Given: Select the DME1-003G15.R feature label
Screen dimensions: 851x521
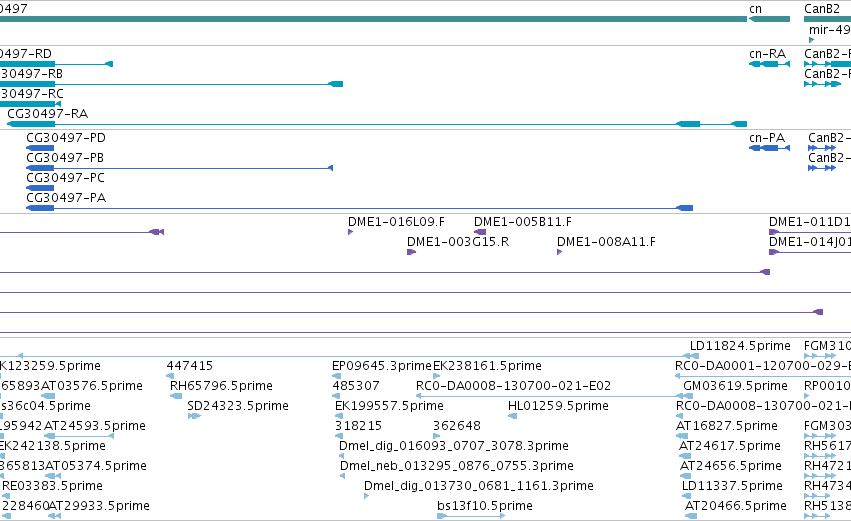Looking at the screenshot, I should pyautogui.click(x=458, y=242).
